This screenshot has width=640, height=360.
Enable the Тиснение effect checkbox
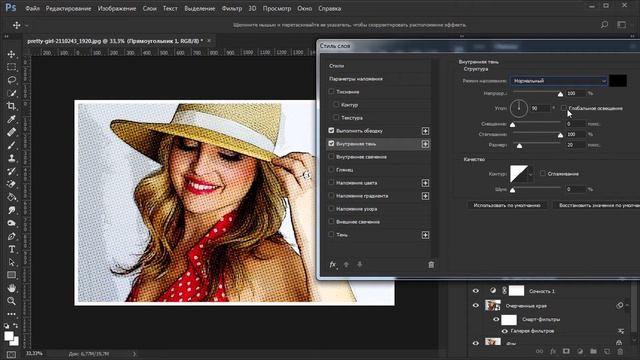[331, 91]
